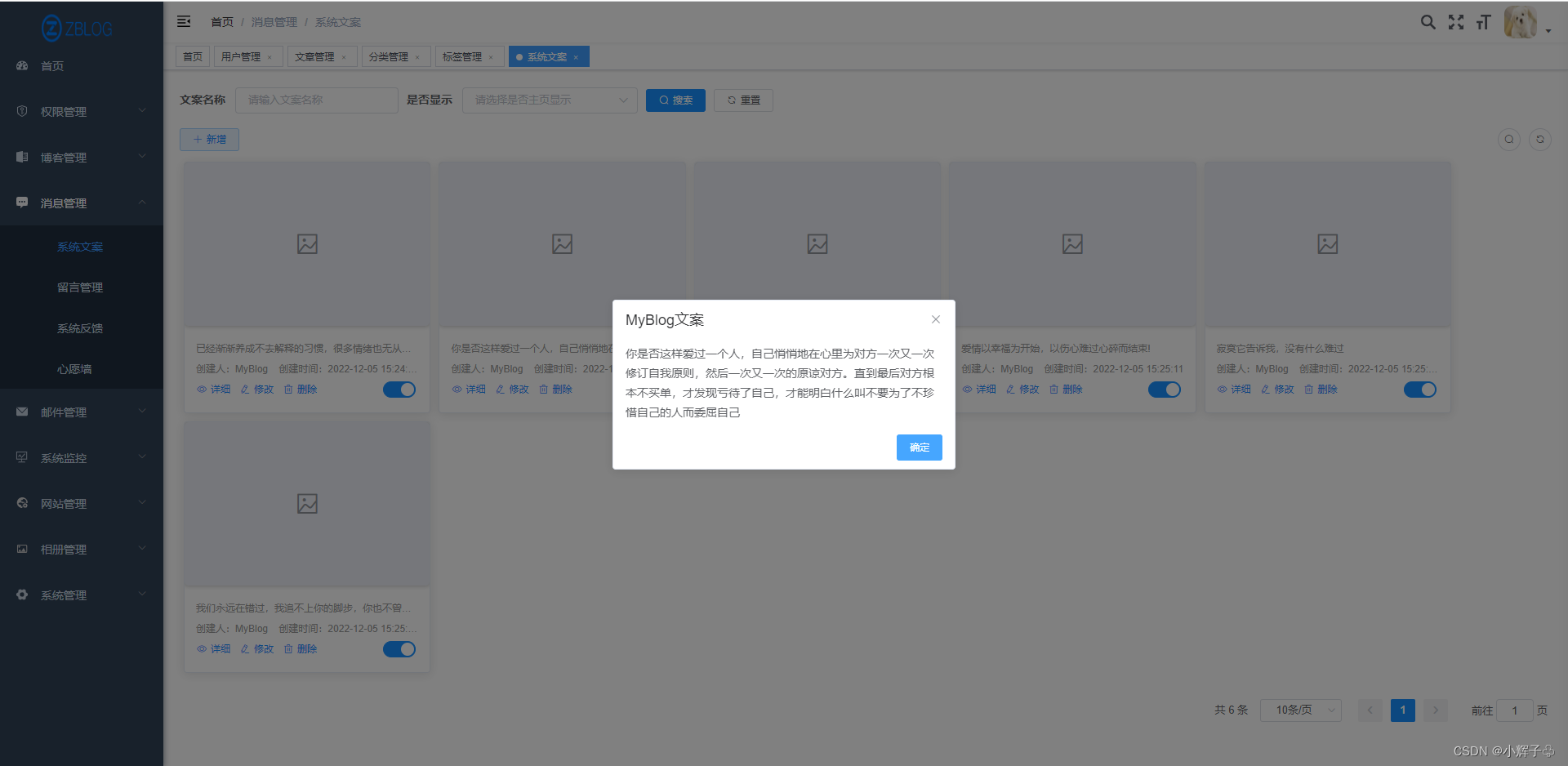Open the header search magnifier icon

tap(1428, 22)
